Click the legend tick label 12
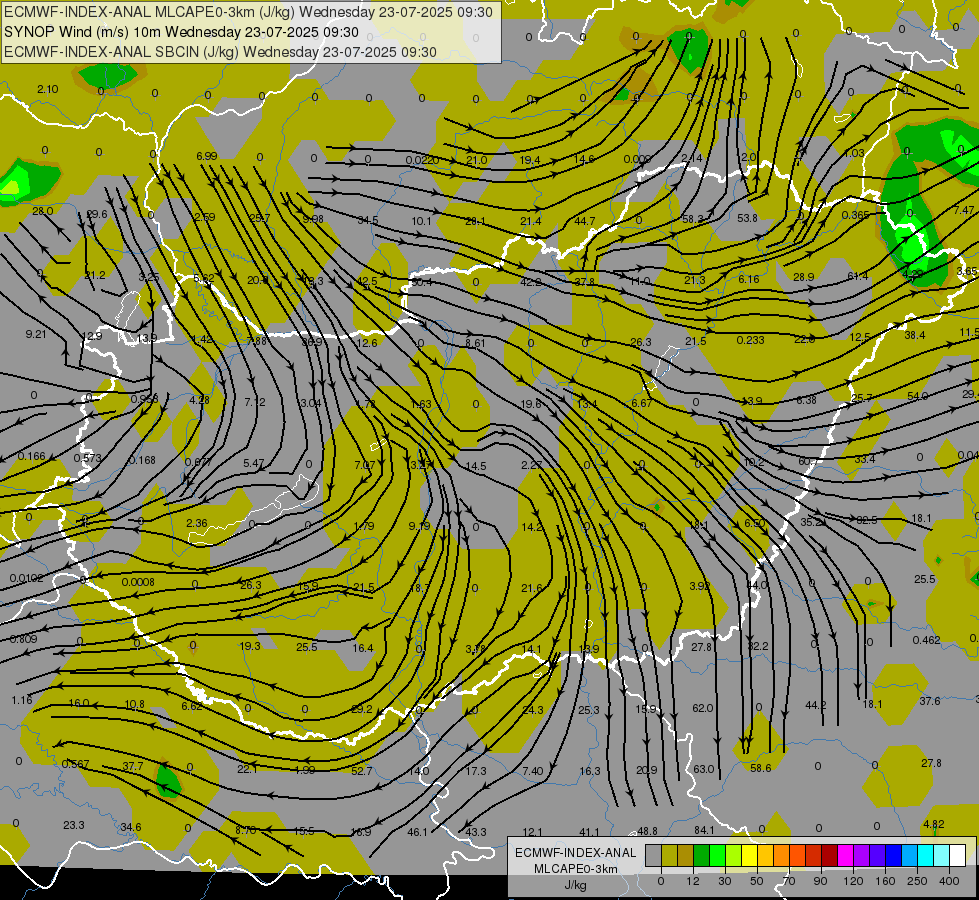Viewport: 979px width, 900px height. click(x=693, y=881)
